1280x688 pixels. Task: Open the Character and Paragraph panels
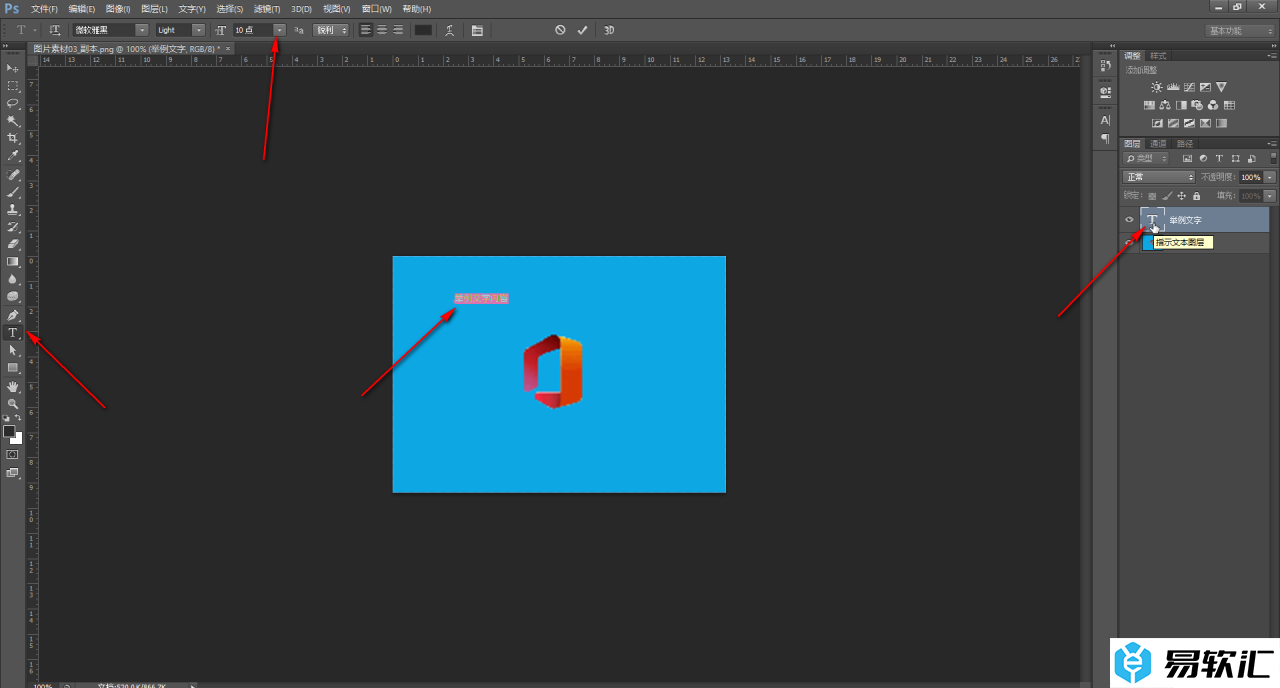coord(477,30)
